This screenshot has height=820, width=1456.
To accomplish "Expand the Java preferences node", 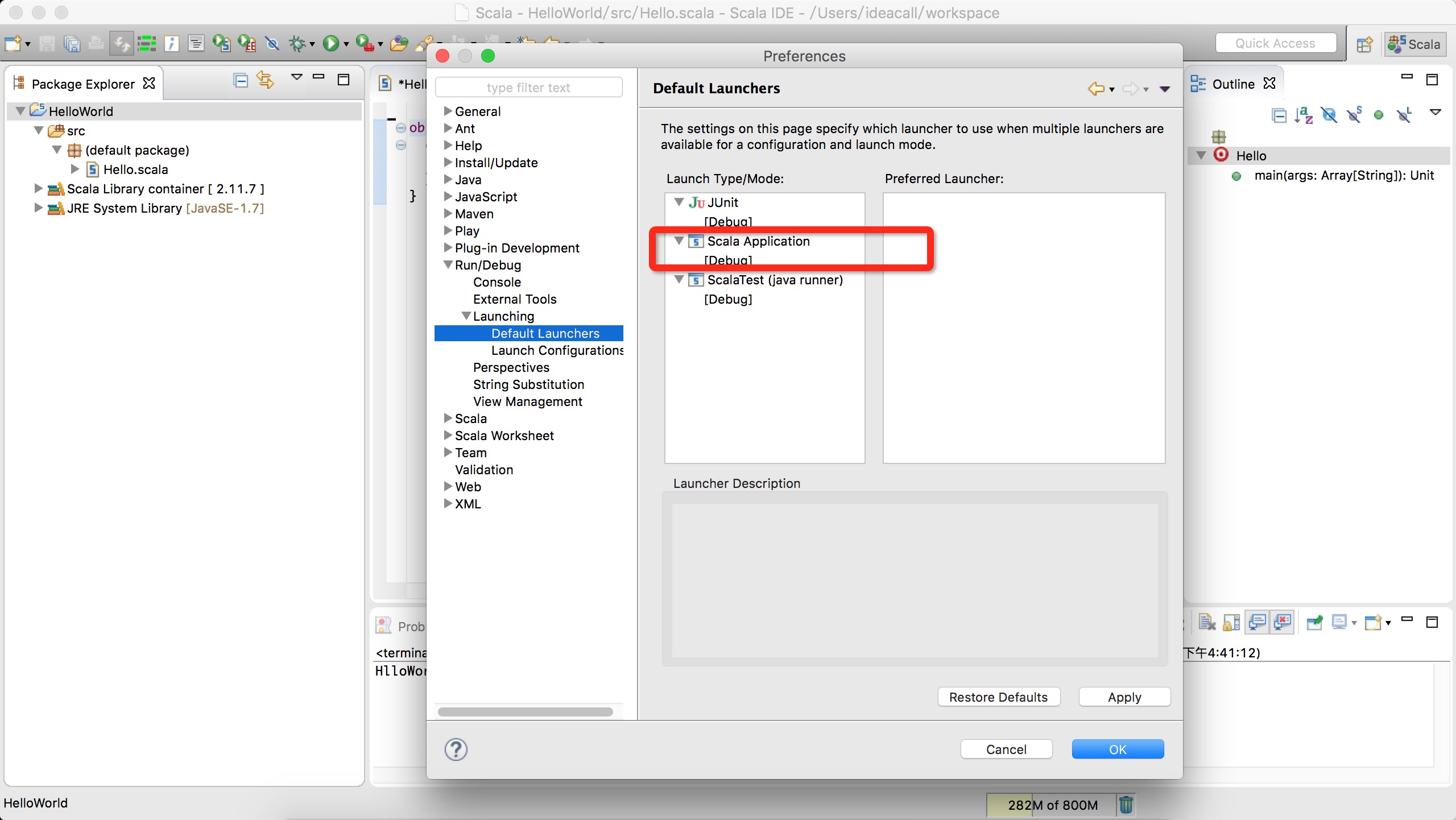I will (x=448, y=179).
